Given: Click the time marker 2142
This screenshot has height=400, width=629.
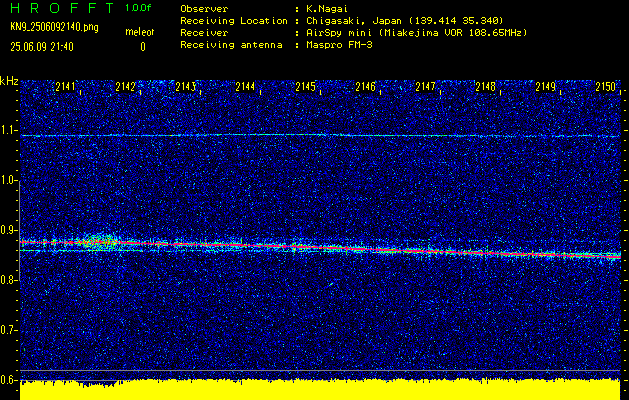Looking at the screenshot, I should [125, 87].
